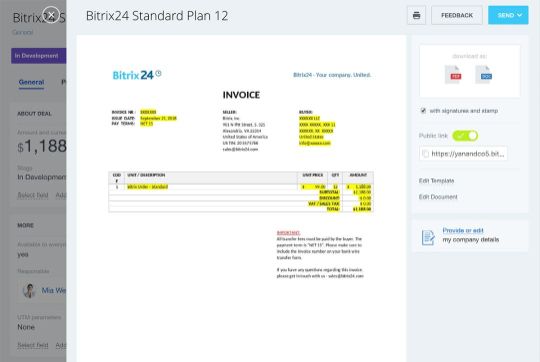This screenshot has width=540, height=362.
Task: Download invoice as PDF
Action: tap(453, 74)
